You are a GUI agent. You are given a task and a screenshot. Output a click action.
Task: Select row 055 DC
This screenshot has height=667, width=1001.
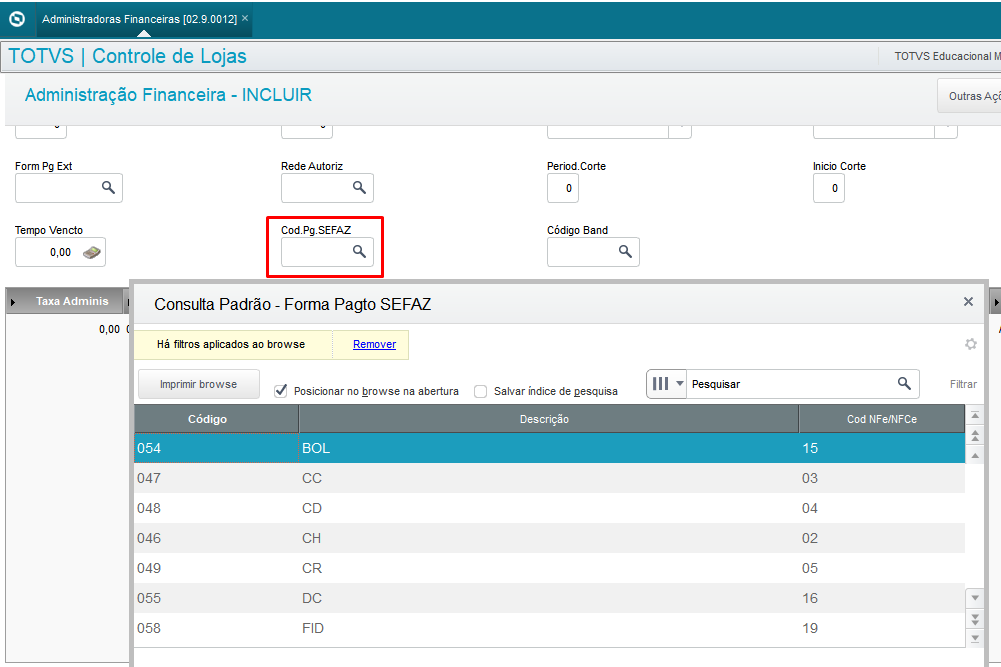pyautogui.click(x=550, y=598)
